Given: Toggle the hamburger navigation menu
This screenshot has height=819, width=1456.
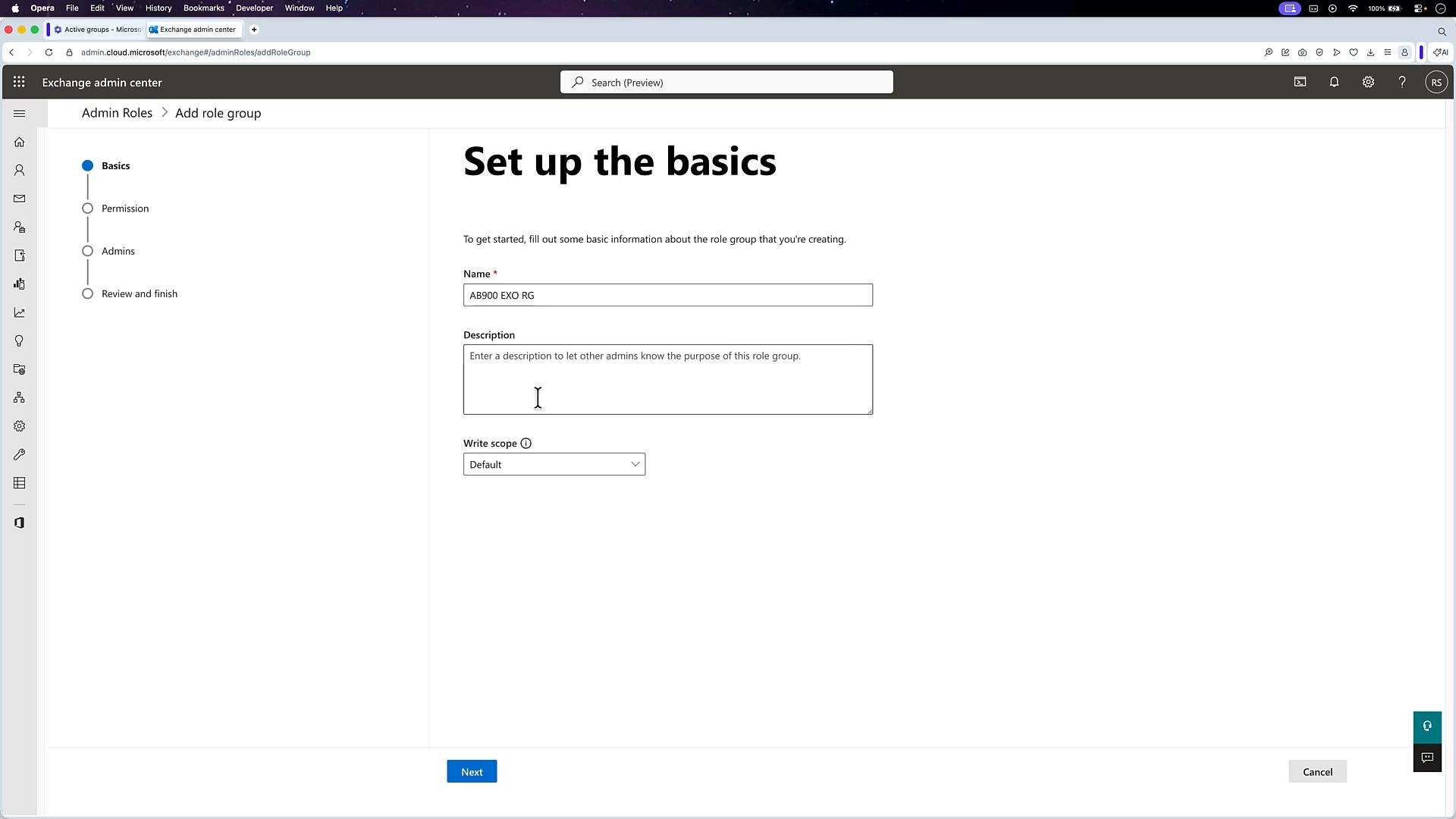Looking at the screenshot, I should [20, 114].
